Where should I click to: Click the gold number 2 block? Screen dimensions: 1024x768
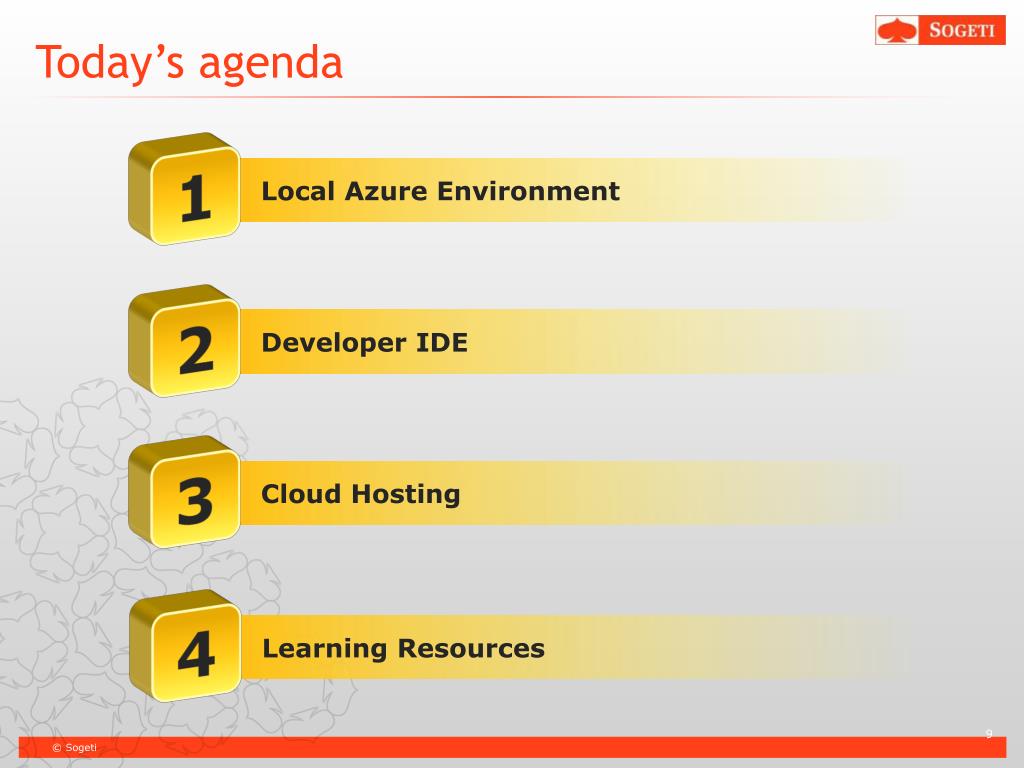[x=185, y=341]
